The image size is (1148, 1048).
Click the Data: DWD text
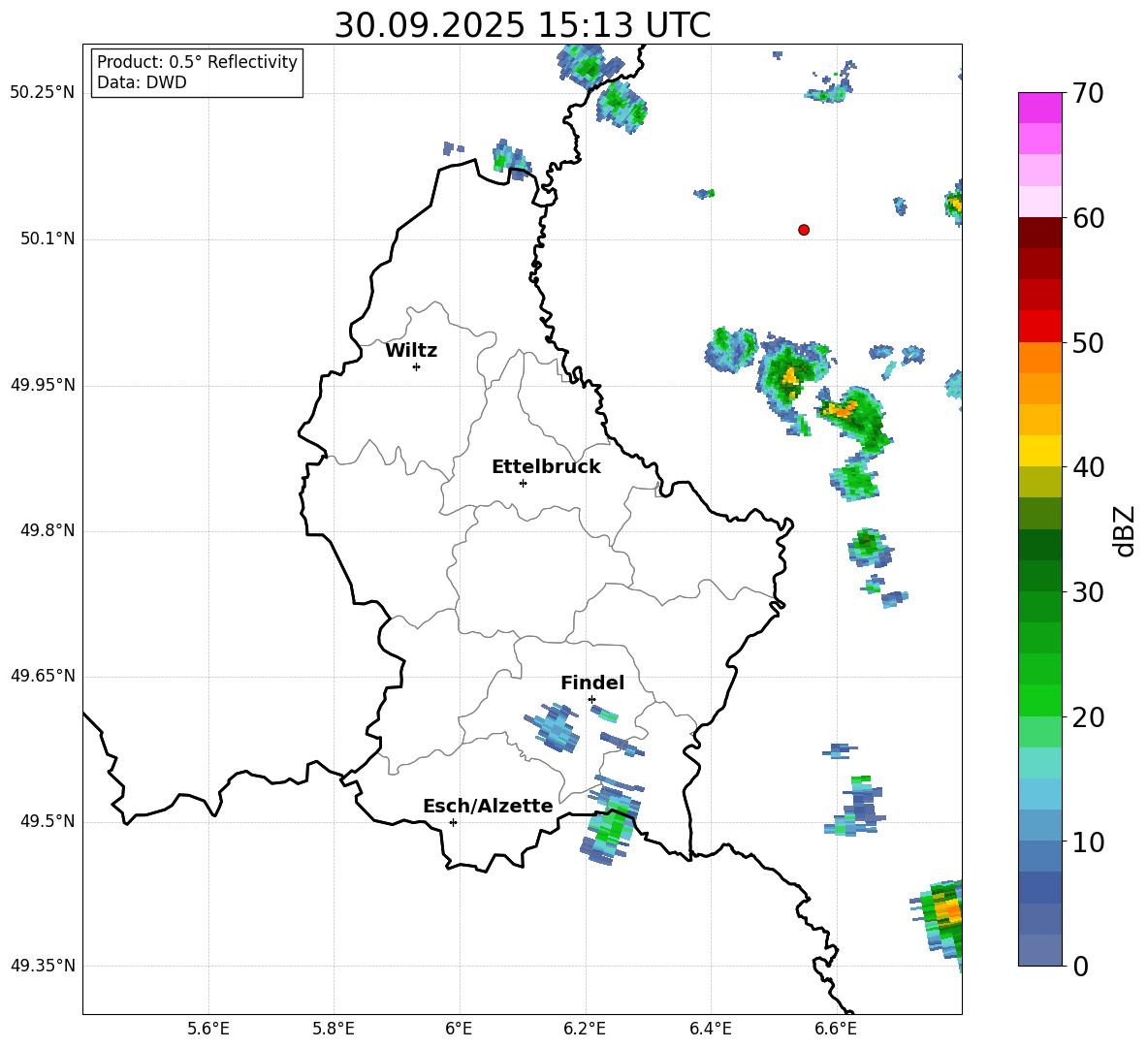tap(142, 82)
